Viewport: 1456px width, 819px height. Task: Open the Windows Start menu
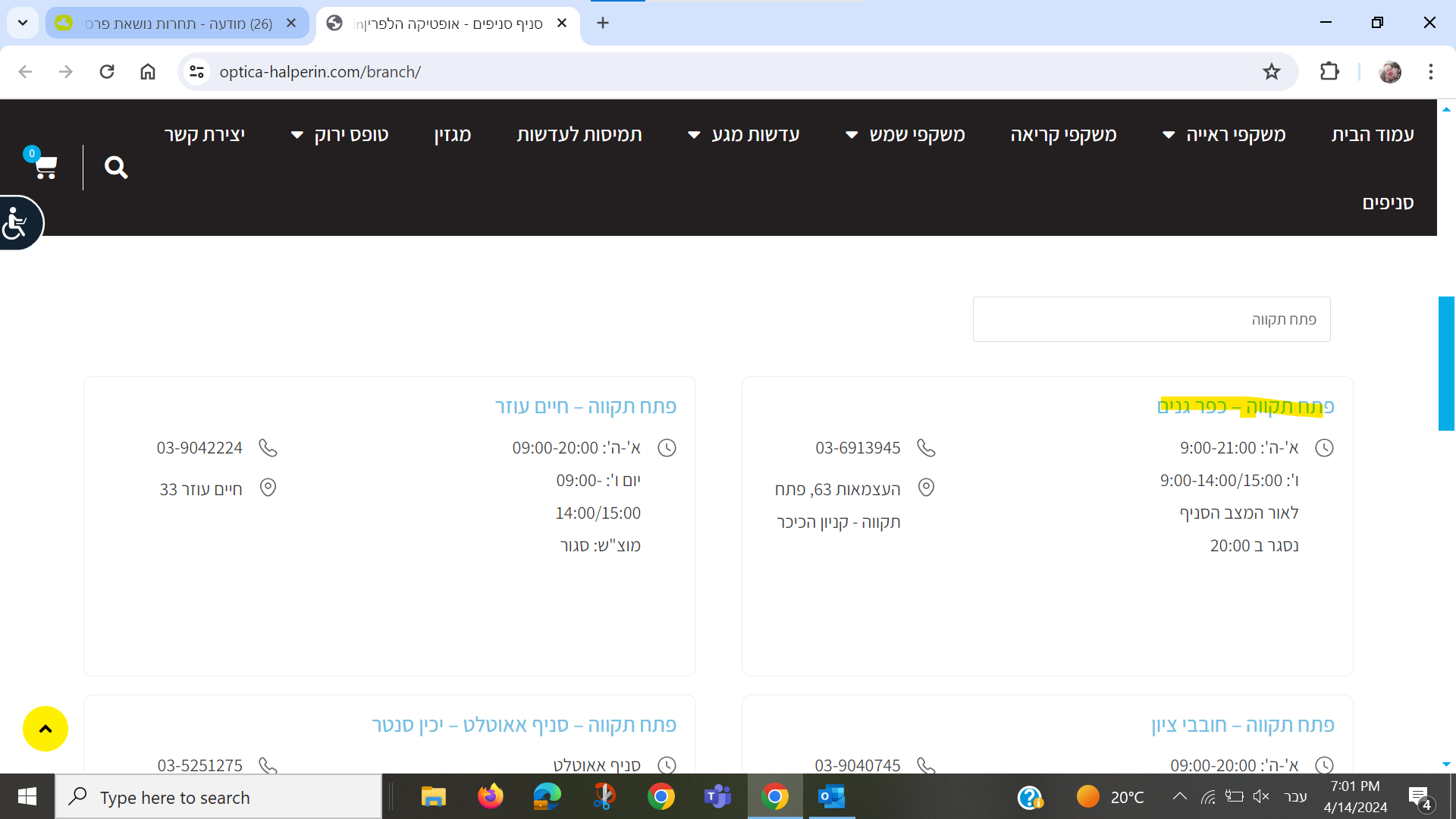pyautogui.click(x=27, y=797)
